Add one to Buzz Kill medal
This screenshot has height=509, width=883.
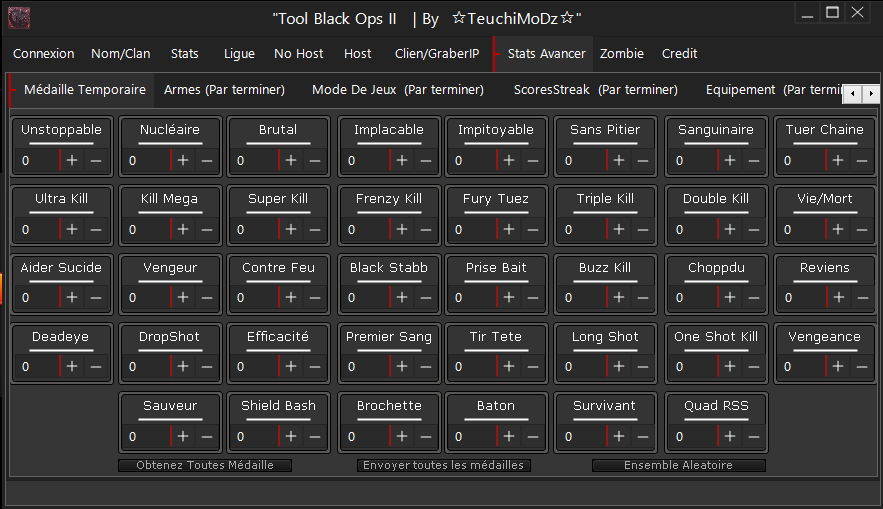619,297
